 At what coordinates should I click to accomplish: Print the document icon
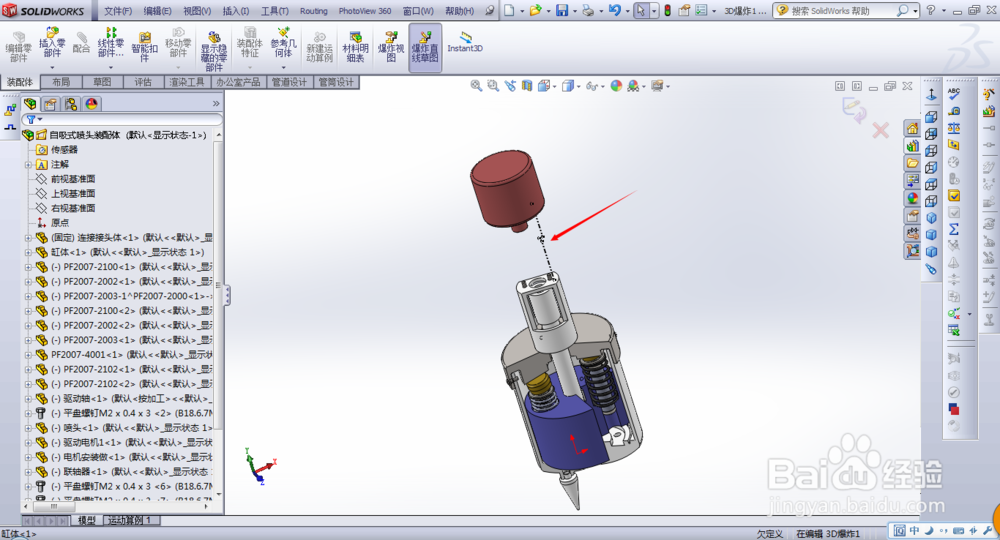coord(588,10)
